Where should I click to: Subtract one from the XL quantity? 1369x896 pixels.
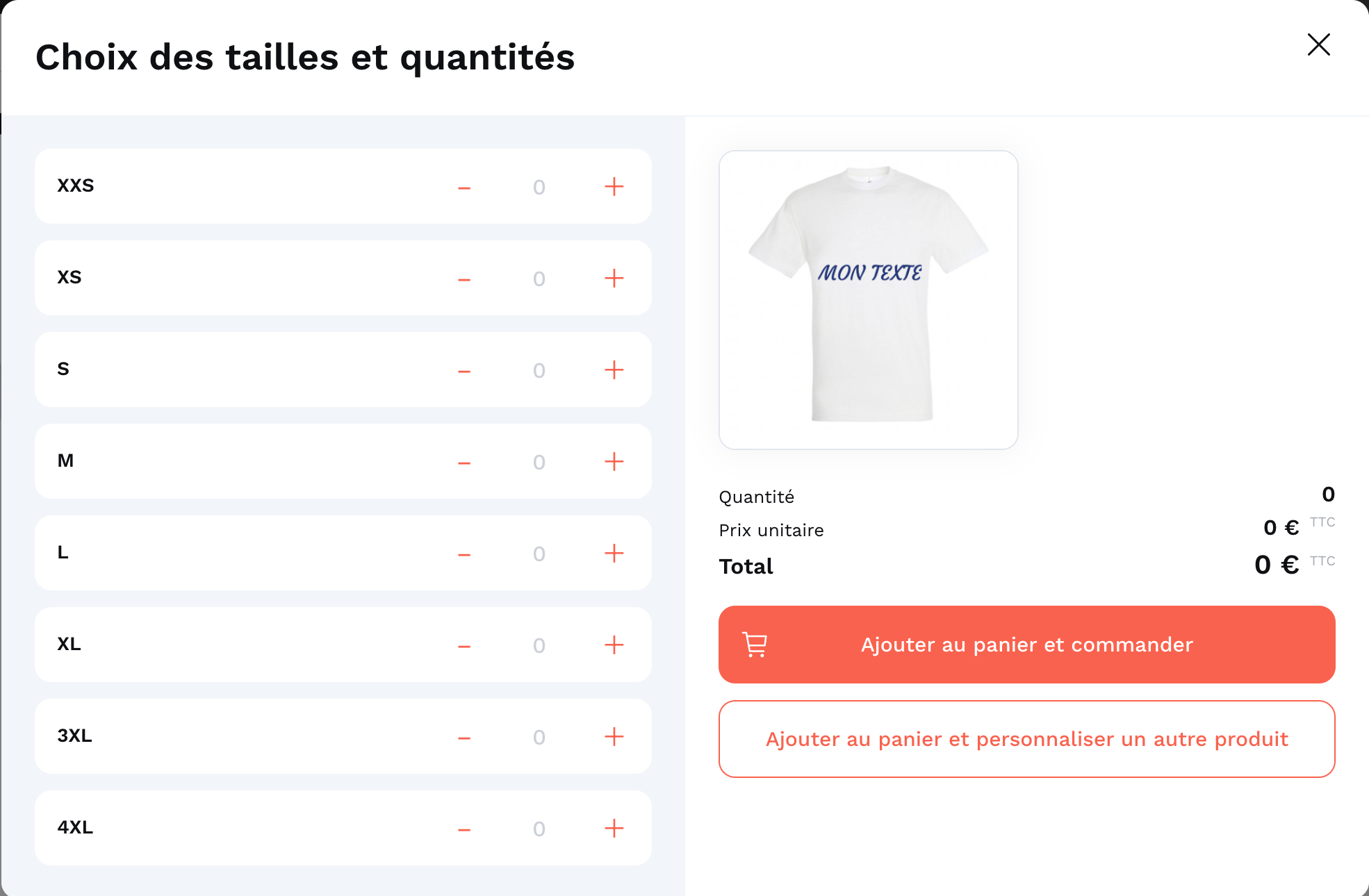[x=464, y=645]
